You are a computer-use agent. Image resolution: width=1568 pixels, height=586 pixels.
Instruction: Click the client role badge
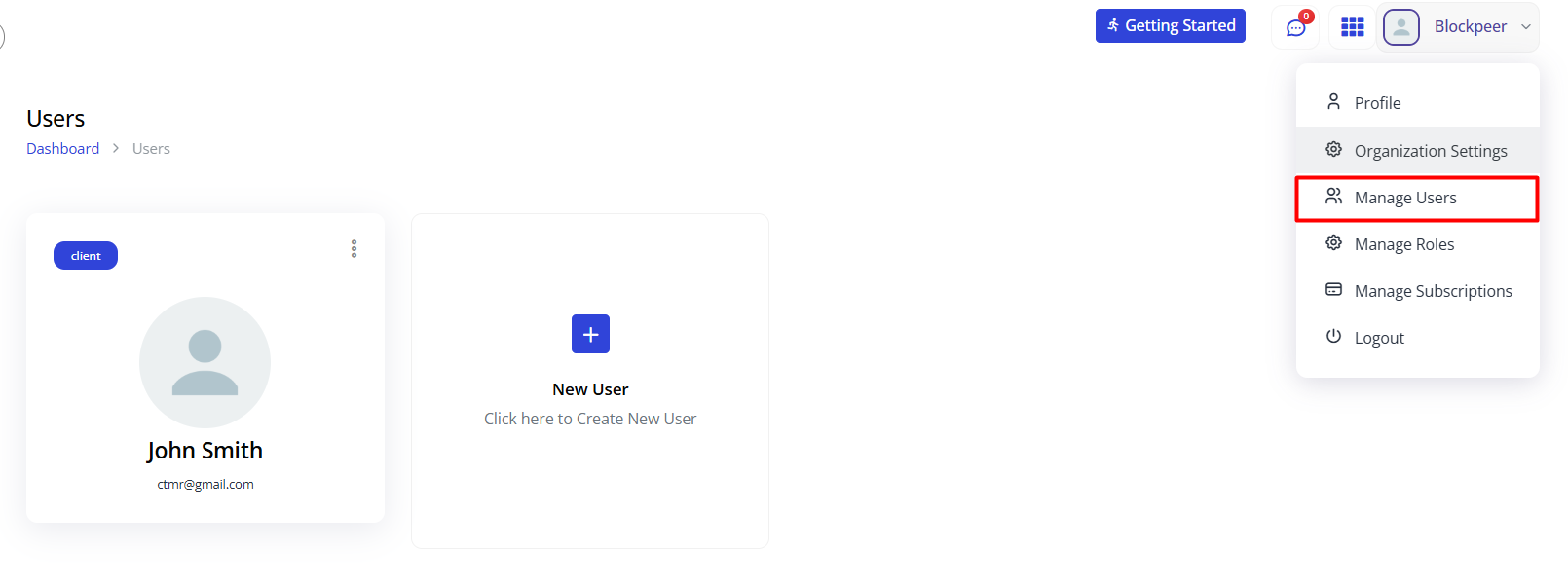(x=86, y=256)
